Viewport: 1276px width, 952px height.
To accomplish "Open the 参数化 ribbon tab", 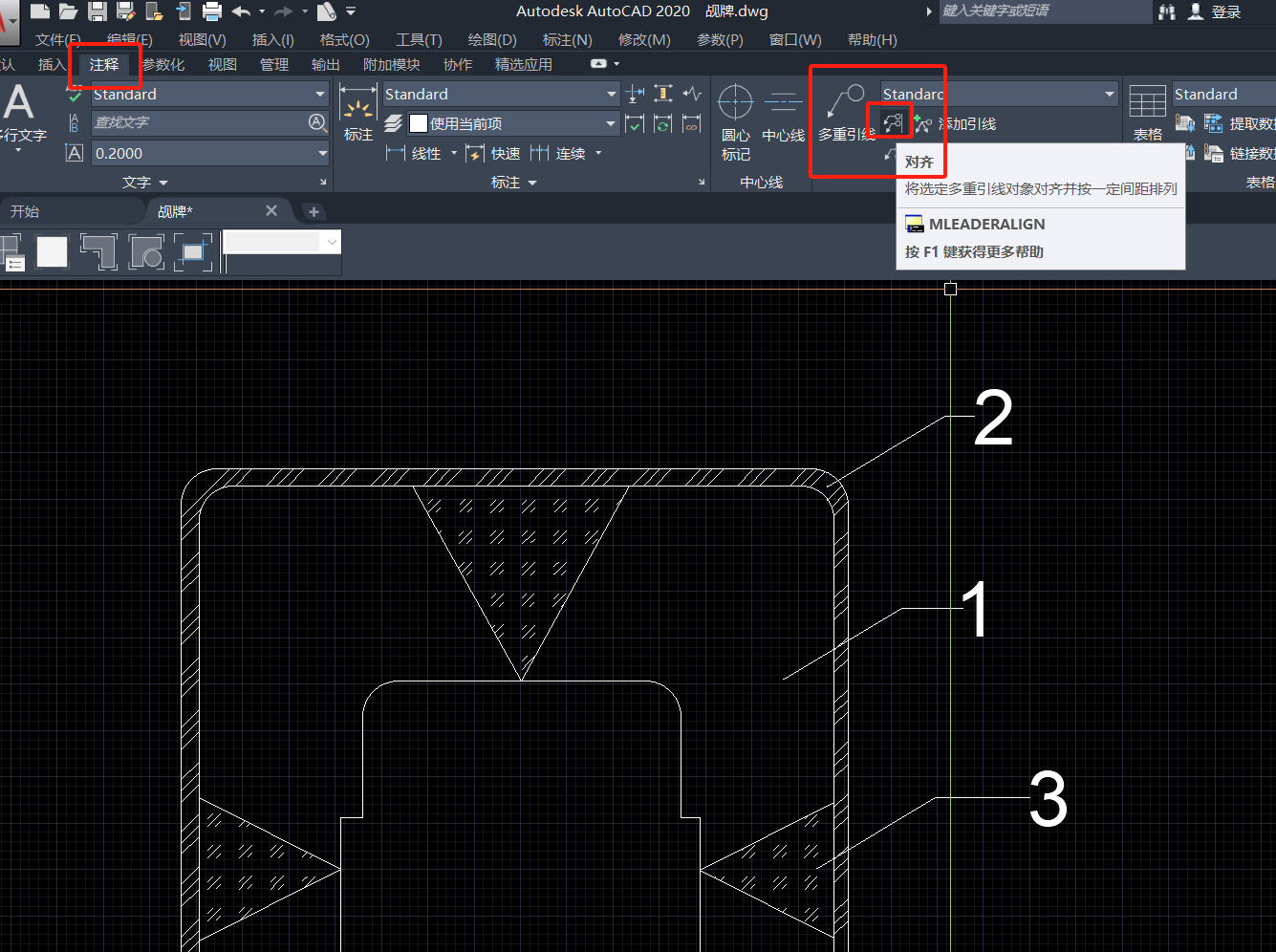I will 164,64.
